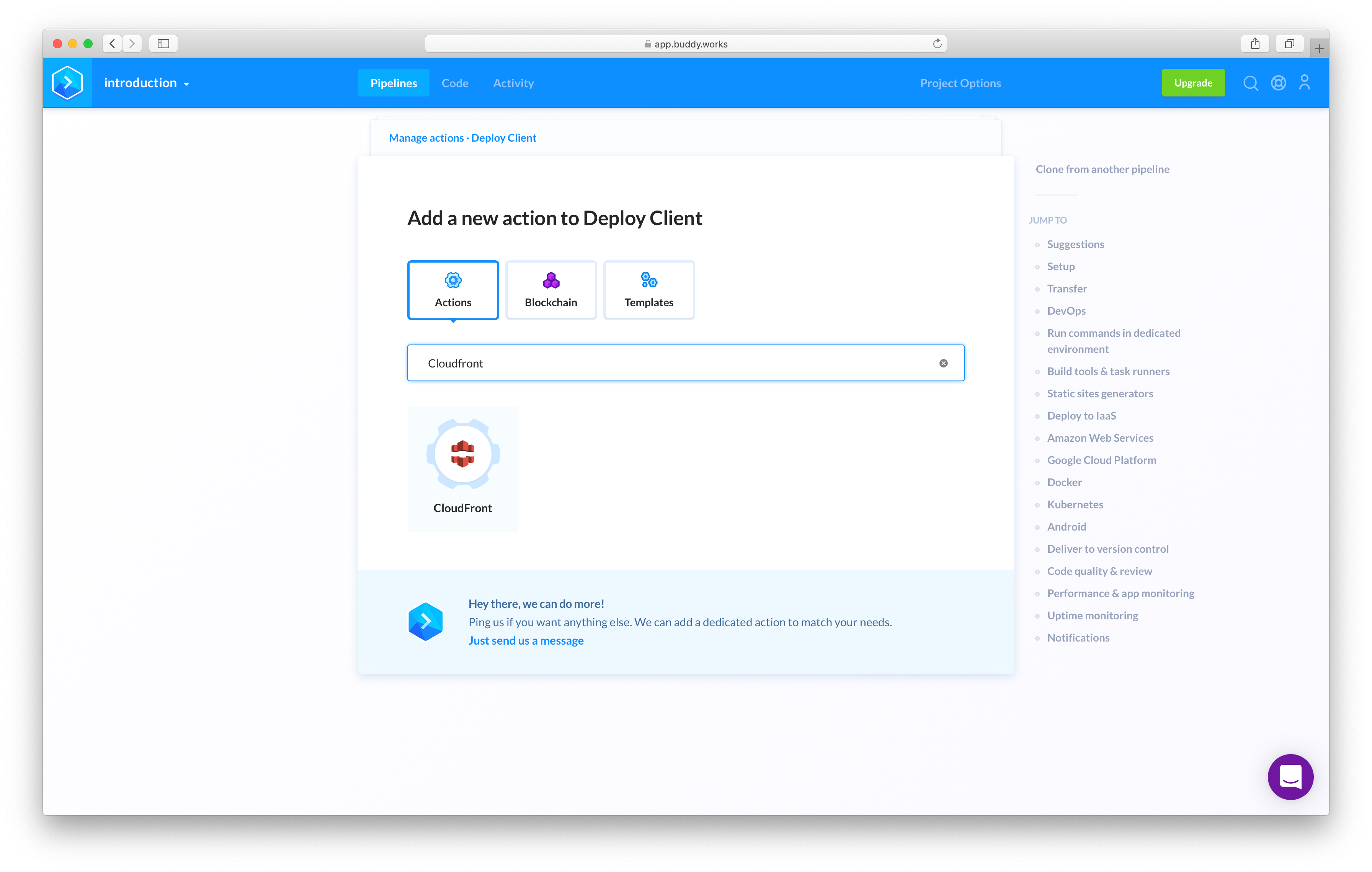The height and width of the screenshot is (872, 1372).
Task: Click Clone from another pipeline
Action: (1102, 169)
